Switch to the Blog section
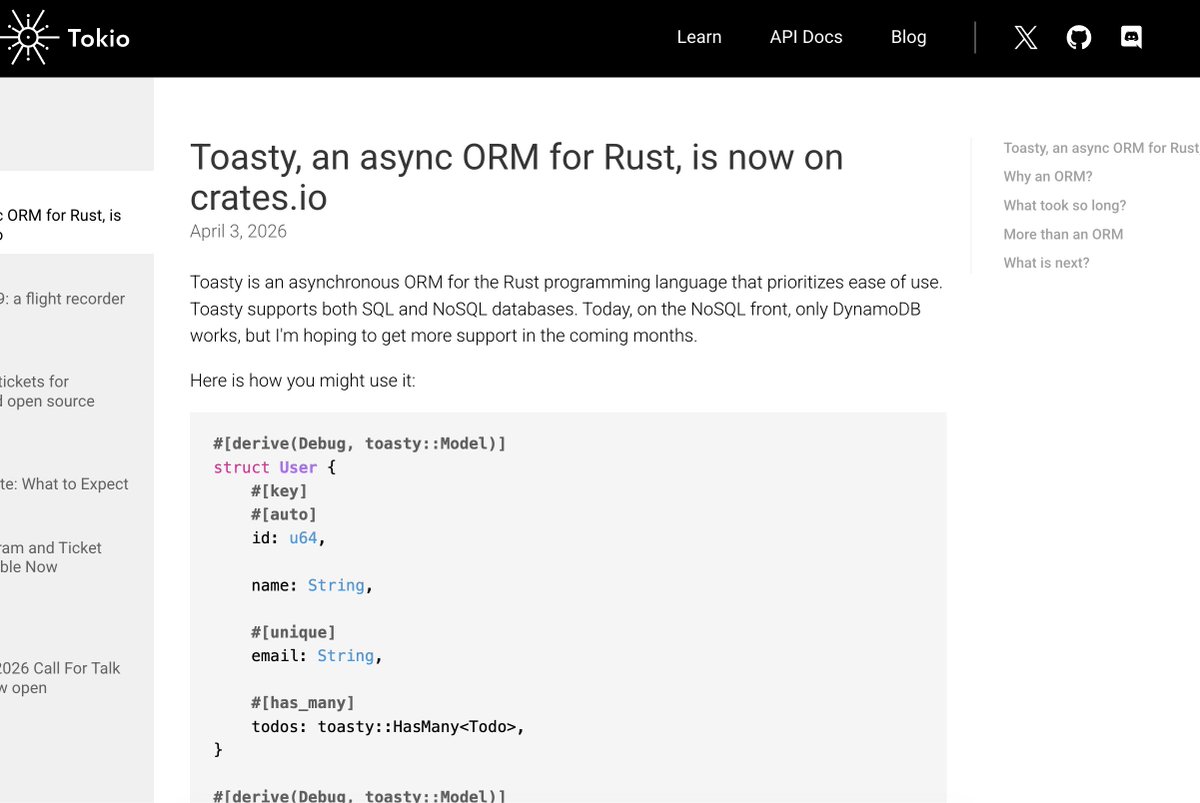 tap(908, 37)
